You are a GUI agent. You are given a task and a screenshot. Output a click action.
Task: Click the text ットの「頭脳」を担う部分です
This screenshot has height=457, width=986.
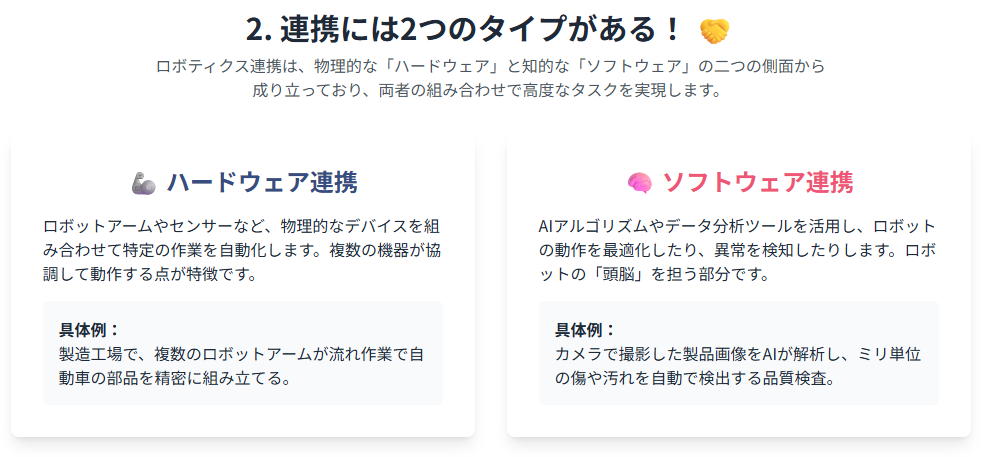pyautogui.click(x=655, y=275)
